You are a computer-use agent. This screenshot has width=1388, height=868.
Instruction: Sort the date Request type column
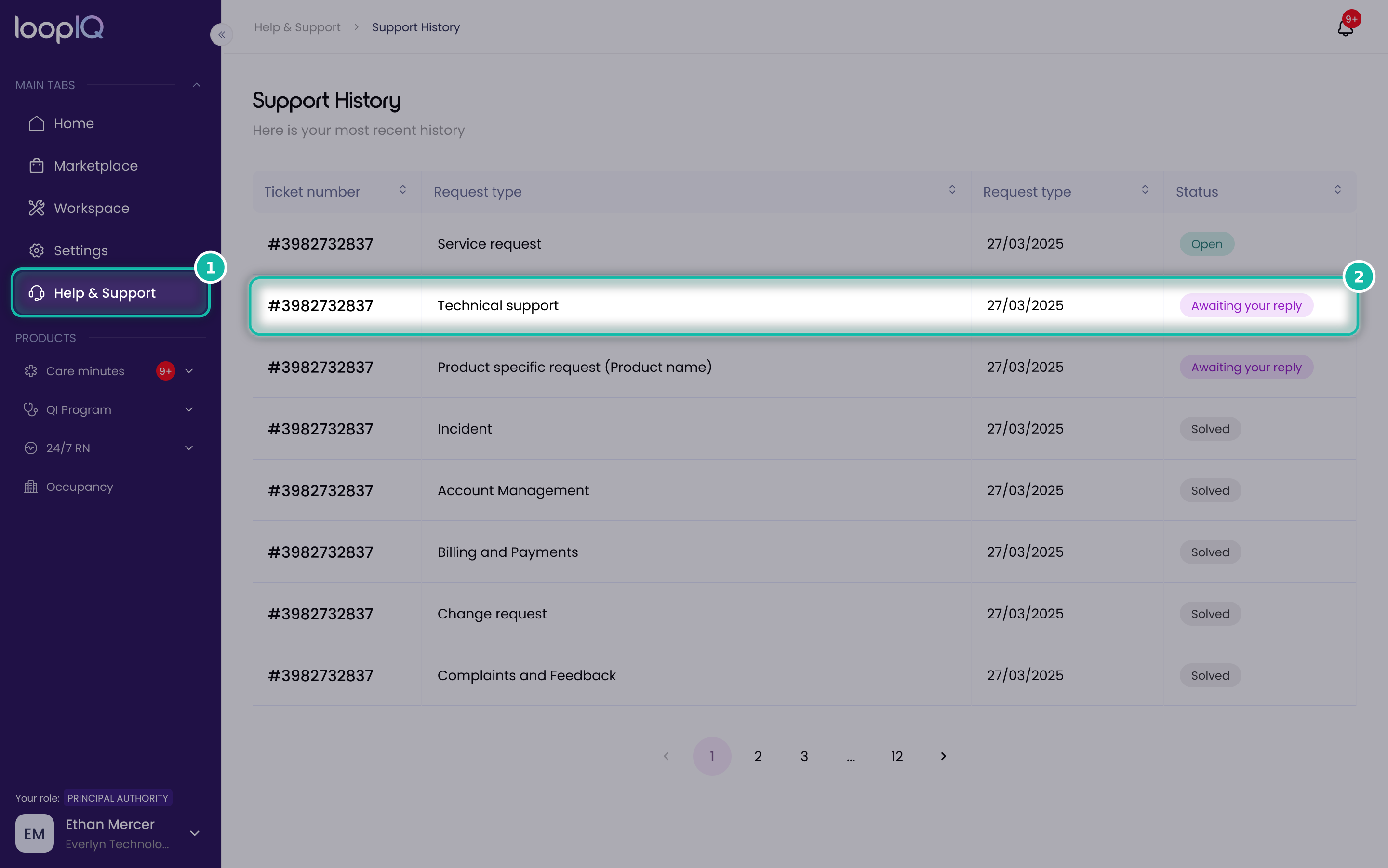tap(1145, 190)
